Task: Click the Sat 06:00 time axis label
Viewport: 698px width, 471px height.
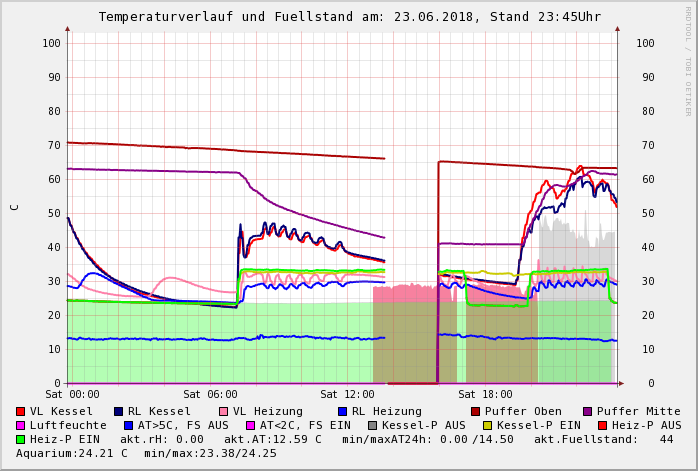Action: tap(210, 394)
